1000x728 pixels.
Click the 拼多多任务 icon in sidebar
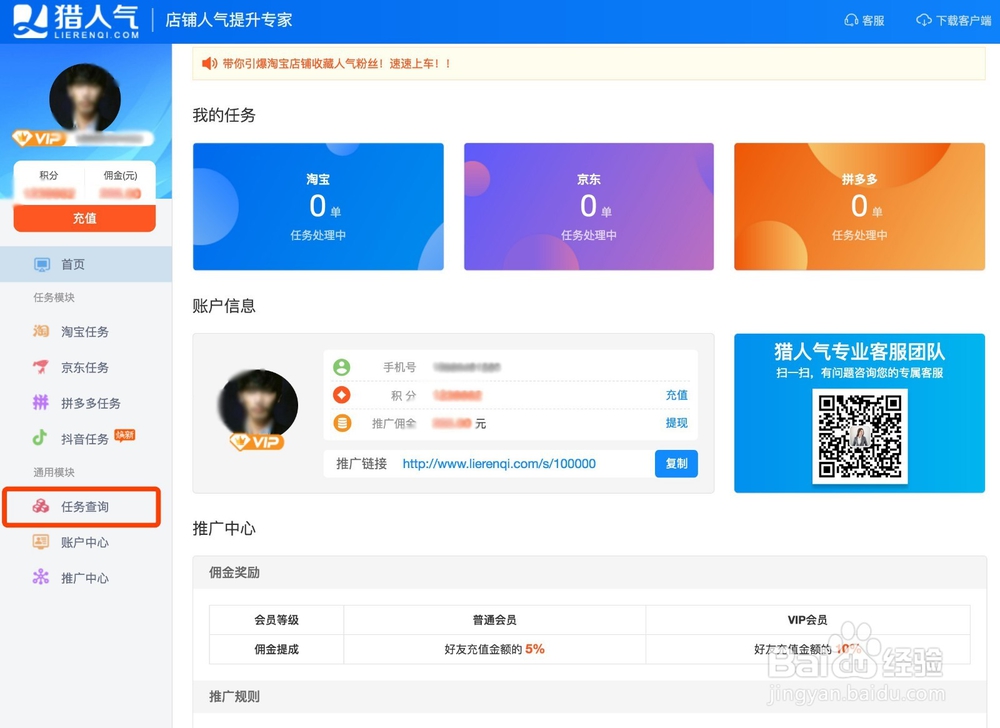coord(41,402)
